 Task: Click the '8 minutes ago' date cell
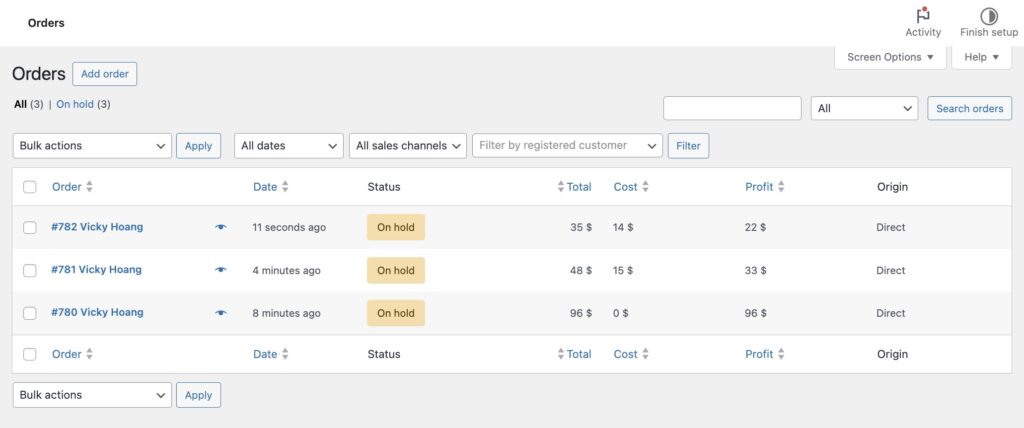[287, 313]
